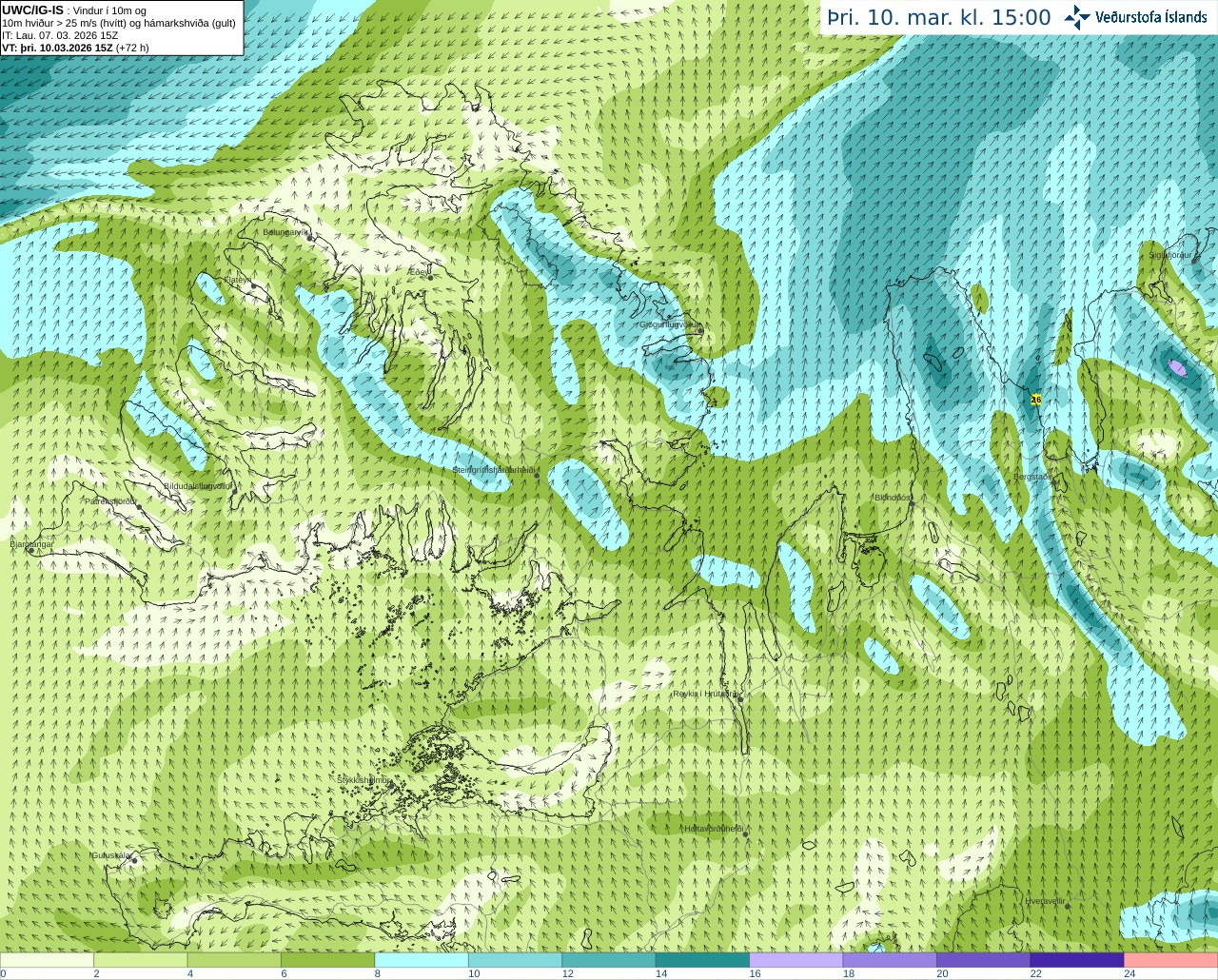Click the small lavender wind maximum patch

click(1177, 368)
